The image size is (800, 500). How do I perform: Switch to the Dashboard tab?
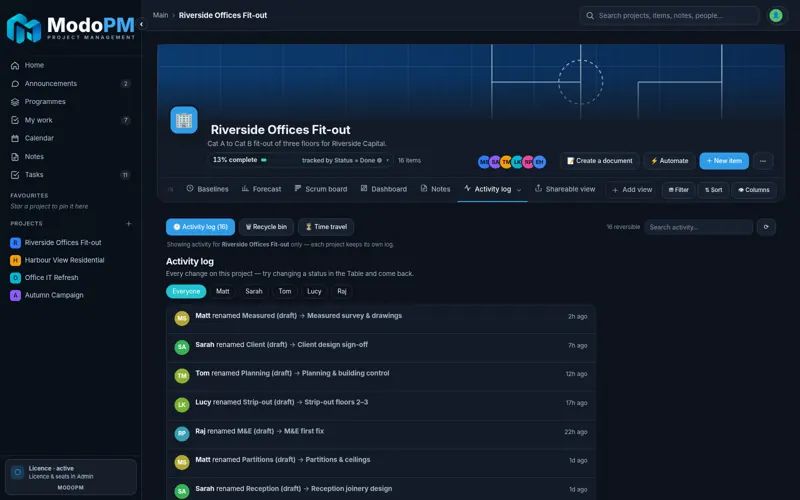pyautogui.click(x=384, y=189)
